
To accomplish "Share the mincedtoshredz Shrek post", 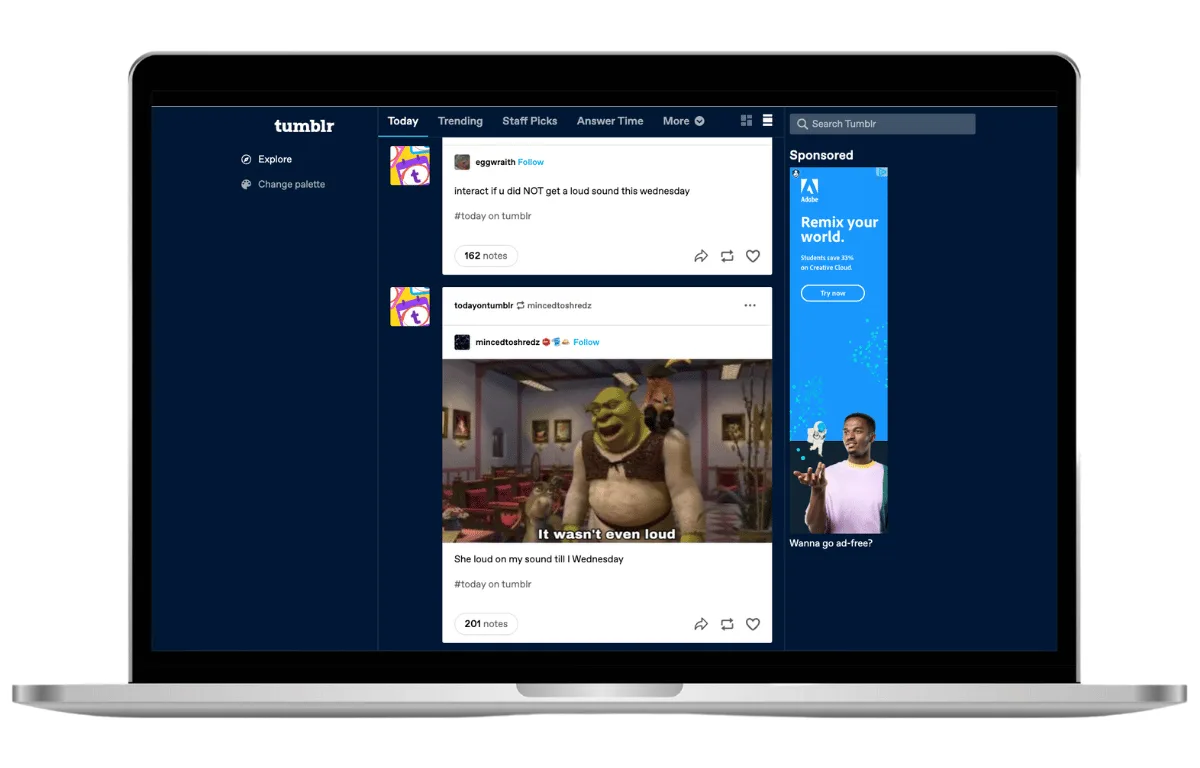I will point(701,624).
